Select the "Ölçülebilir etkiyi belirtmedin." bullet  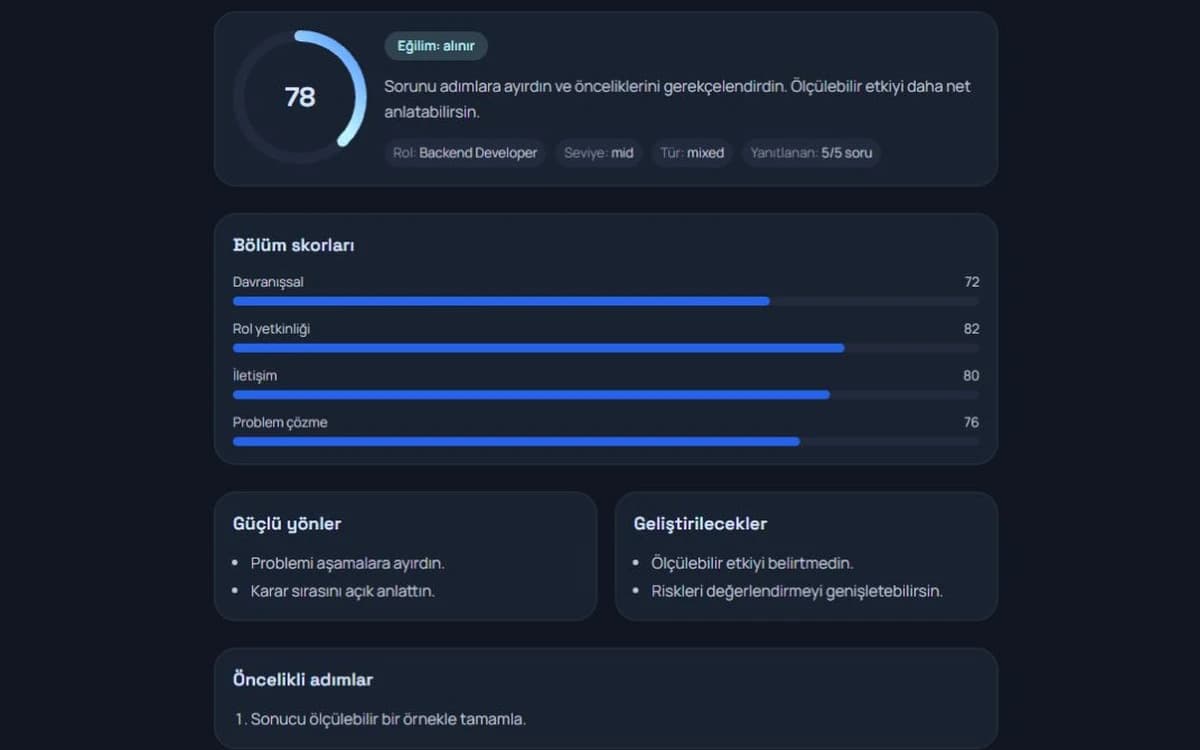(x=752, y=564)
